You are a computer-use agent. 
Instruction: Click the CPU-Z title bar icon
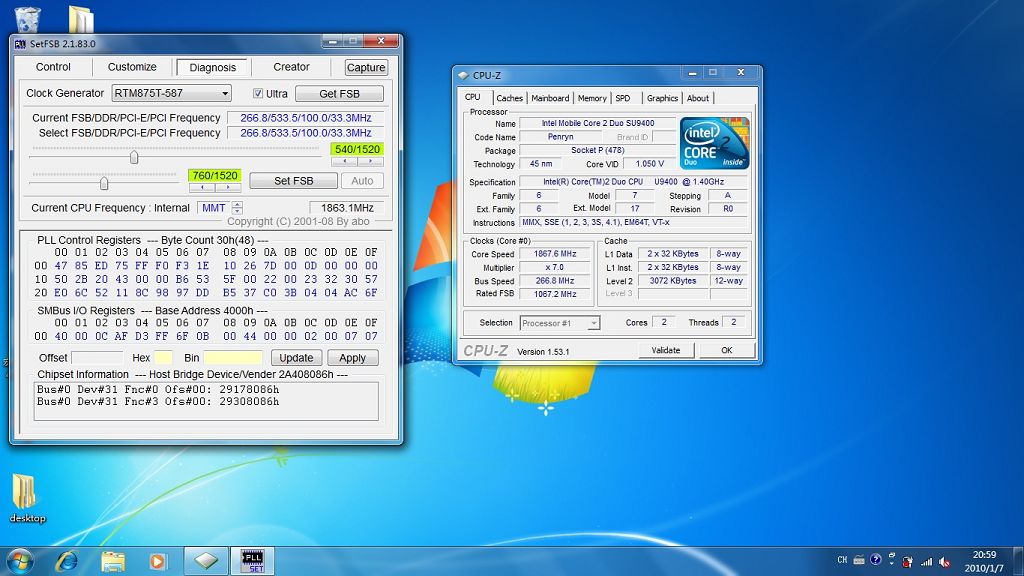tap(464, 75)
